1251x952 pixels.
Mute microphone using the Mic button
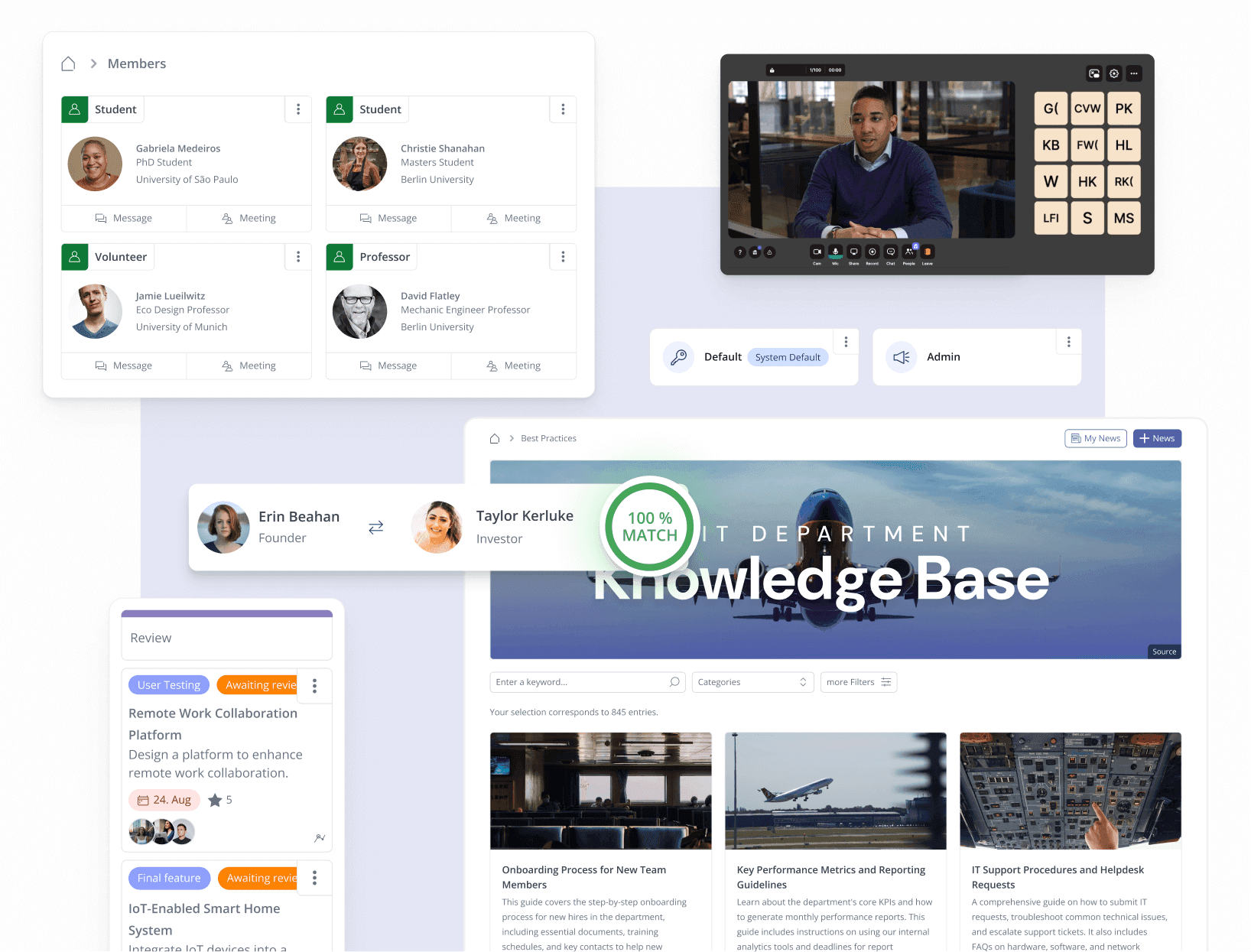836,252
